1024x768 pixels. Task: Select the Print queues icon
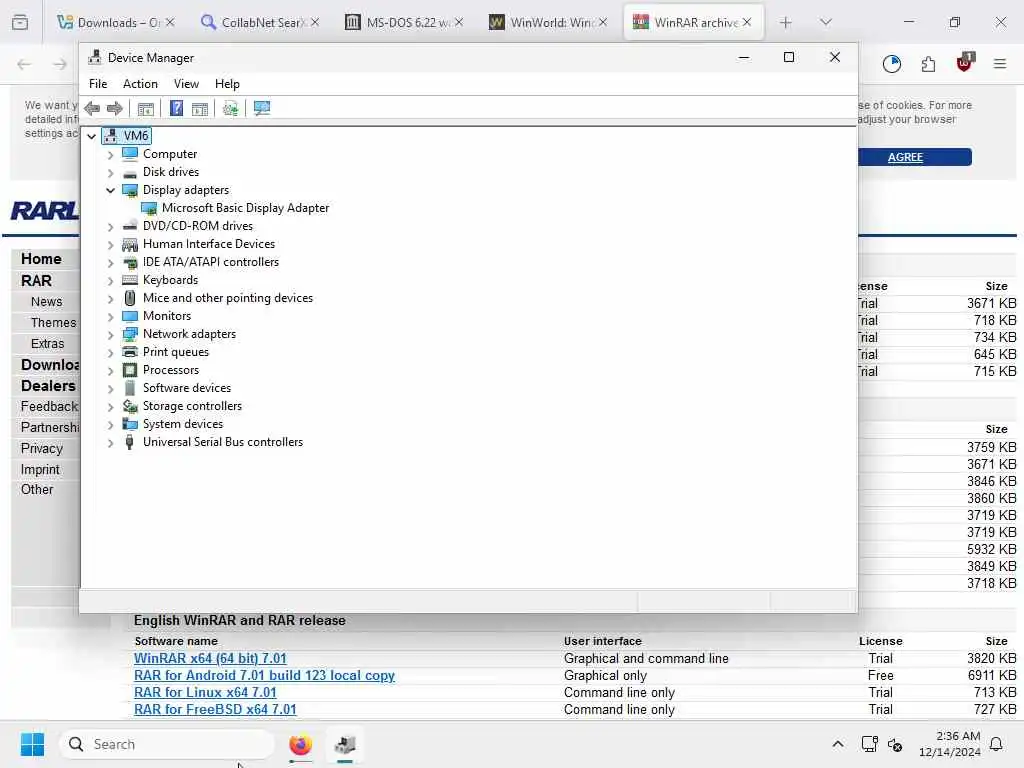[x=130, y=352]
